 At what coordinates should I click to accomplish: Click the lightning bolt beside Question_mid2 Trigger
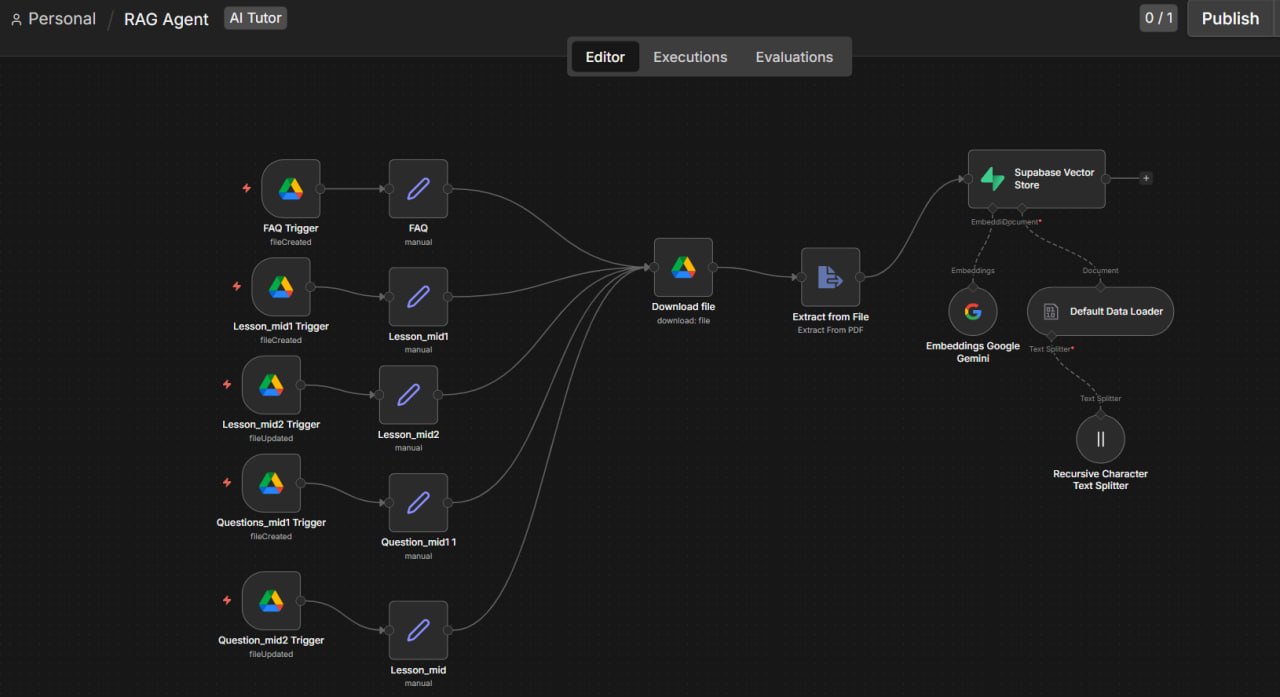[226, 600]
